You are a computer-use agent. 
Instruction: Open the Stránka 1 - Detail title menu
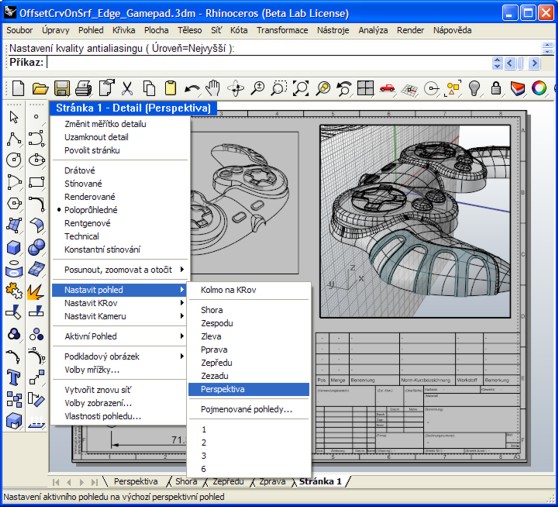(x=133, y=108)
